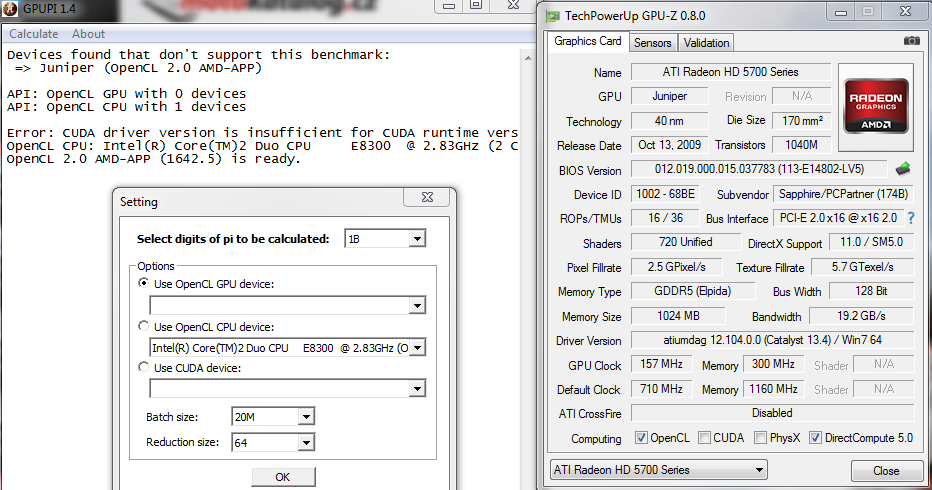
Task: Click the camera screenshot icon in GPU-Z
Action: coord(911,41)
